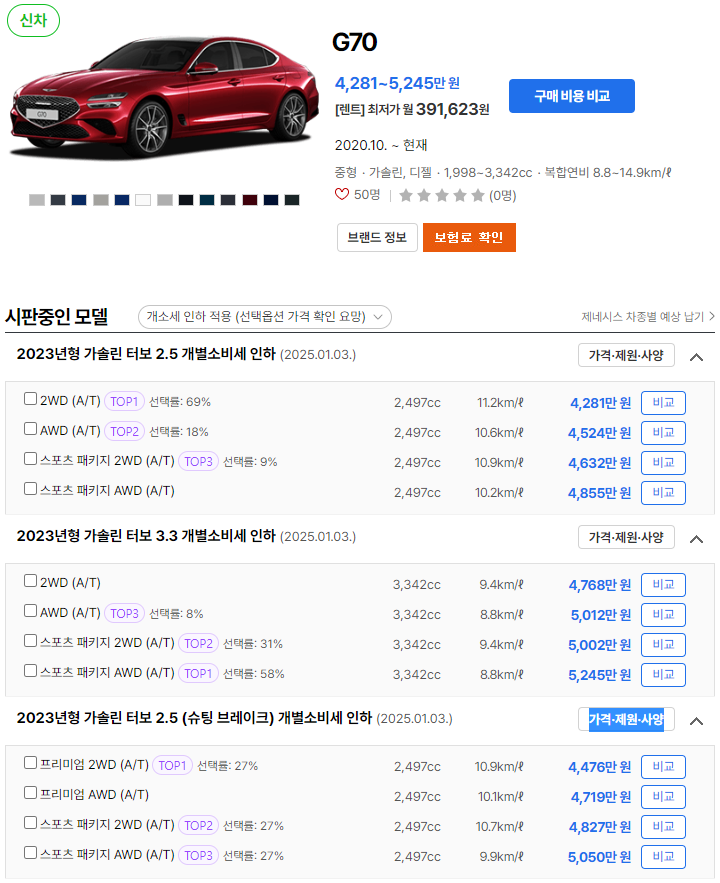Select the 3.3 turbo AWD 5,012만 원 checkbox
Viewport: 720px width, 883px height.
pyautogui.click(x=30, y=611)
